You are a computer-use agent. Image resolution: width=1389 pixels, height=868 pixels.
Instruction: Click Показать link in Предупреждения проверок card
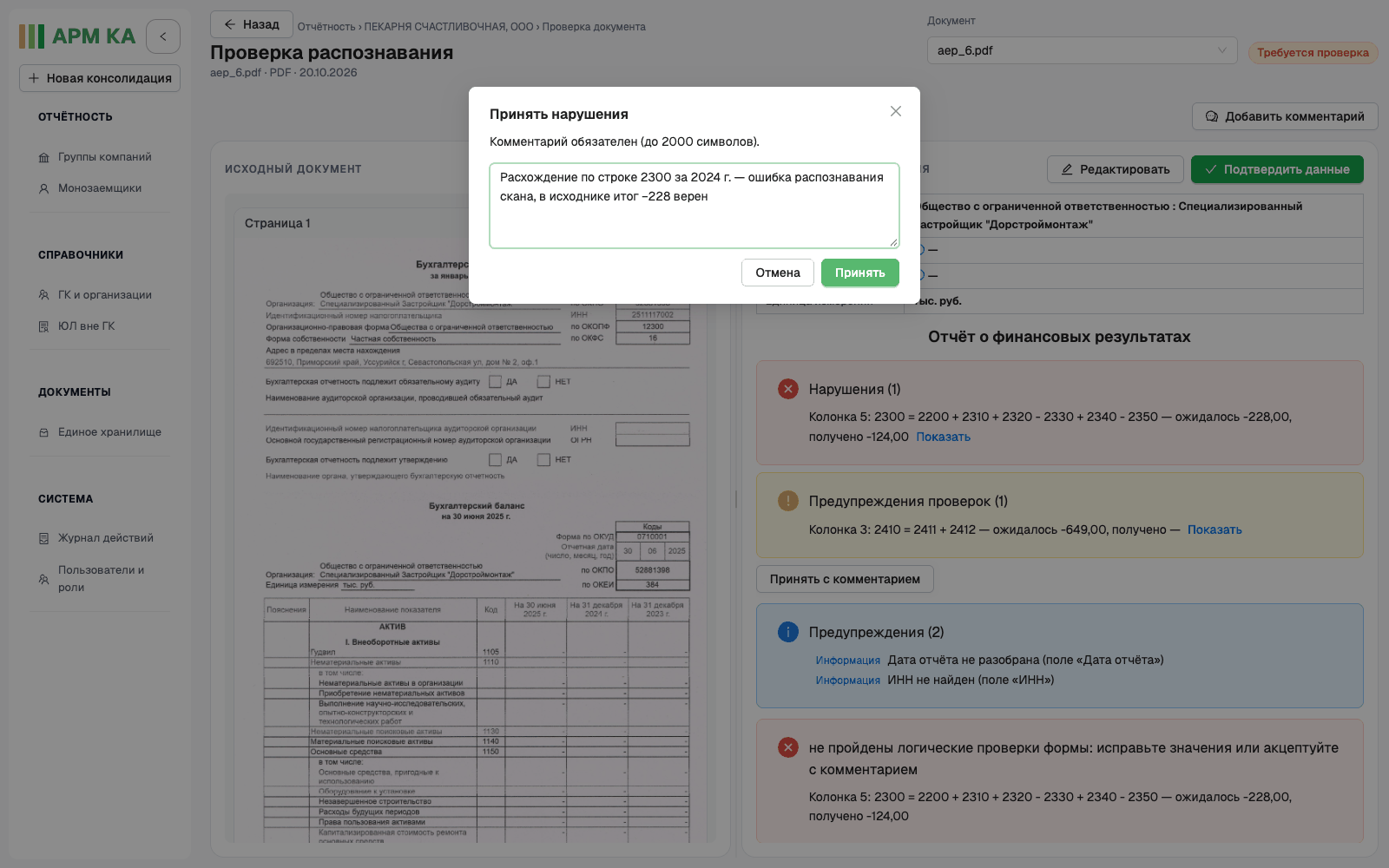[x=1215, y=529]
